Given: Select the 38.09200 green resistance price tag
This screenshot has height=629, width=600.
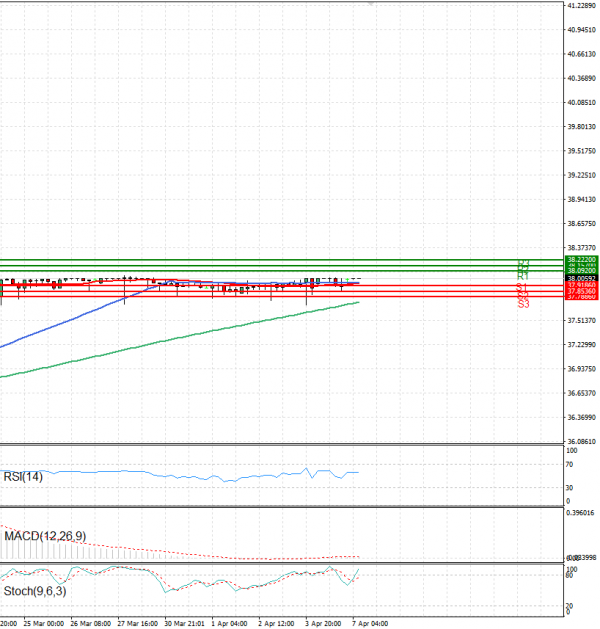Looking at the screenshot, I should pos(582,271).
